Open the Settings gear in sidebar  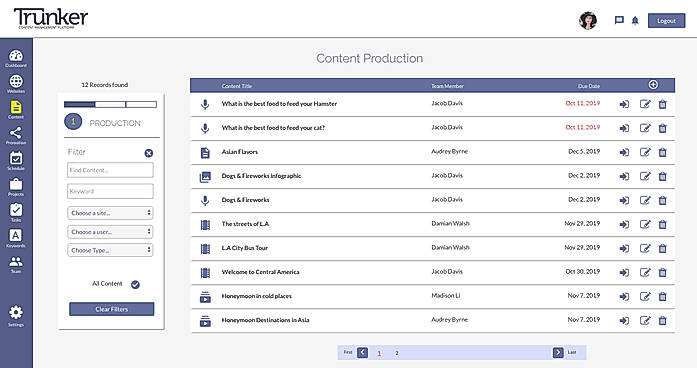click(x=16, y=316)
